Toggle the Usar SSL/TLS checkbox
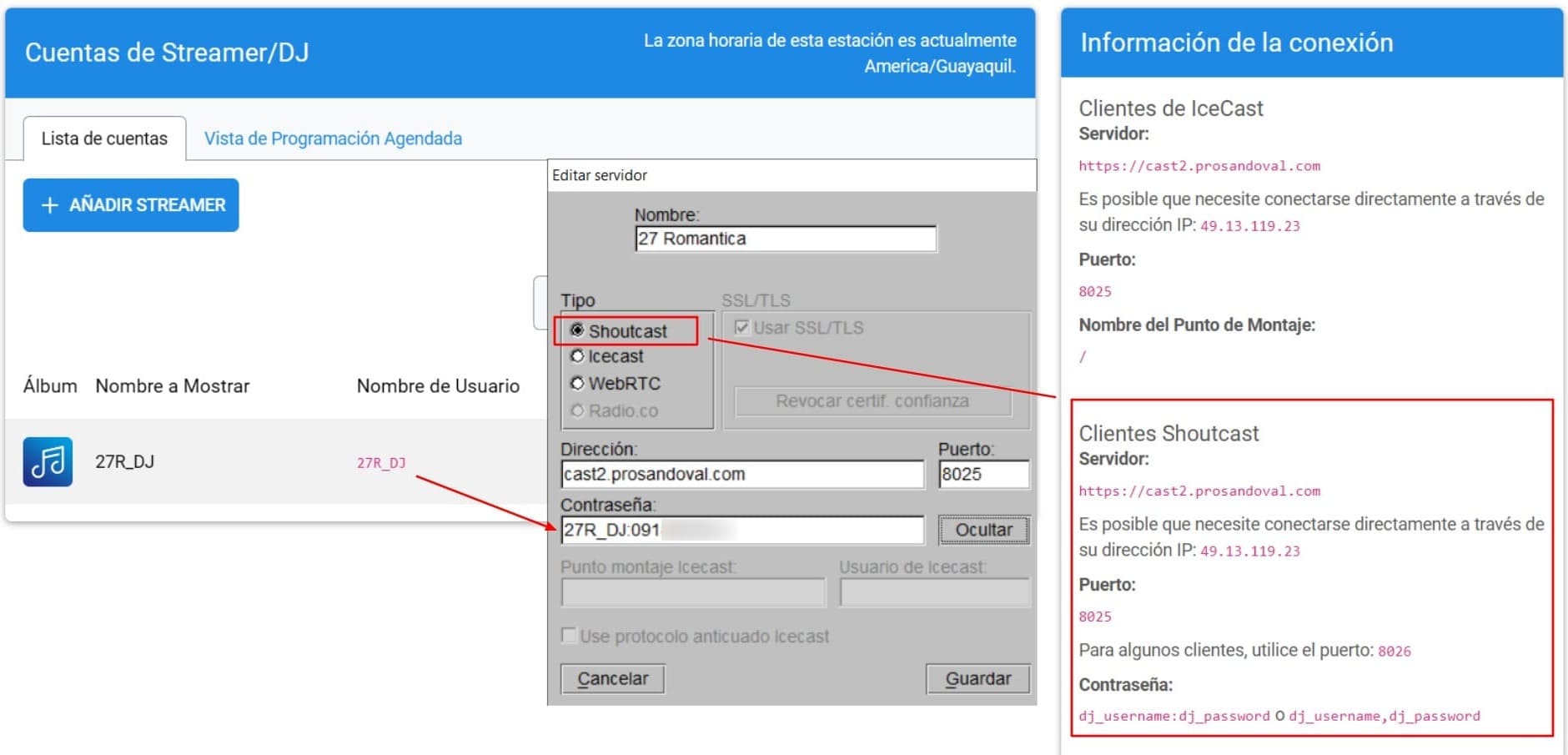The height and width of the screenshot is (755, 1568). [741, 328]
